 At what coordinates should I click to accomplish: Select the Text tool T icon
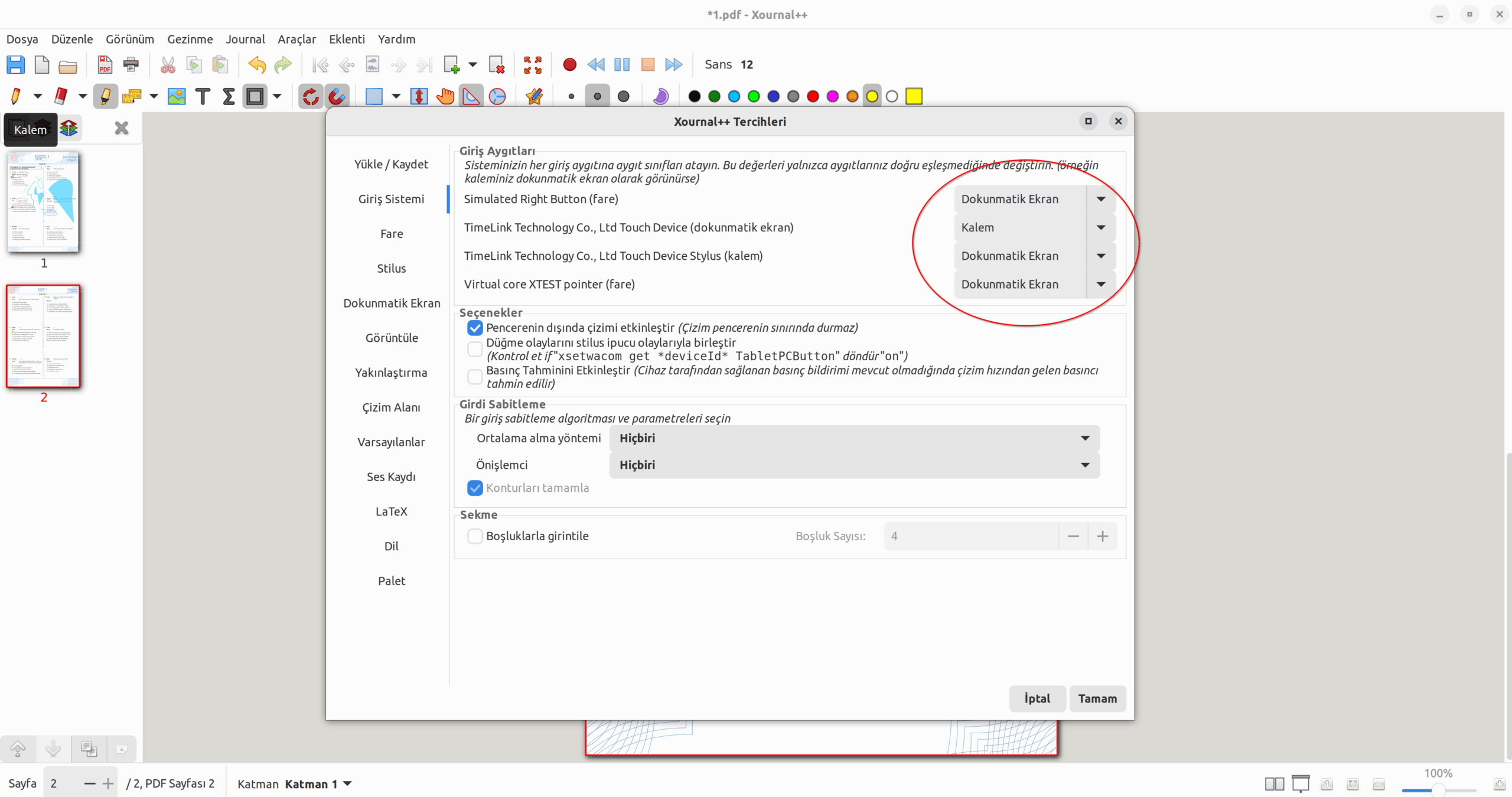click(203, 96)
